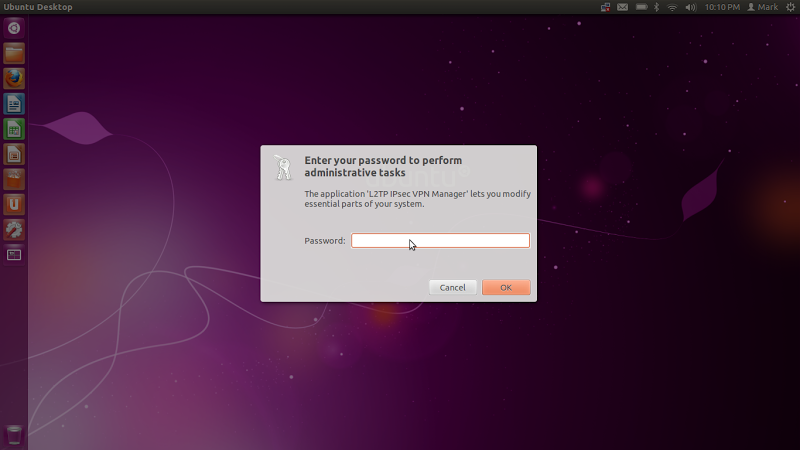Open the Bluetooth indicator menu

[657, 7]
